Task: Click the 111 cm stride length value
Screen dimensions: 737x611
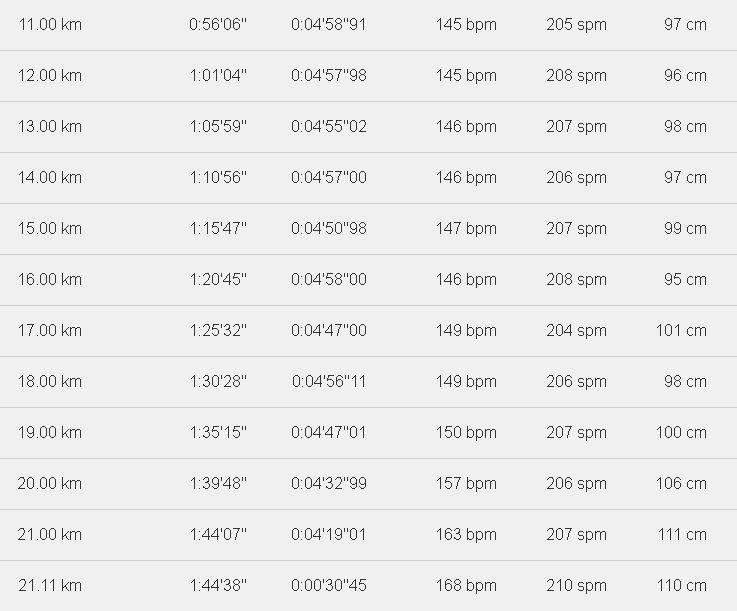Action: pos(682,534)
